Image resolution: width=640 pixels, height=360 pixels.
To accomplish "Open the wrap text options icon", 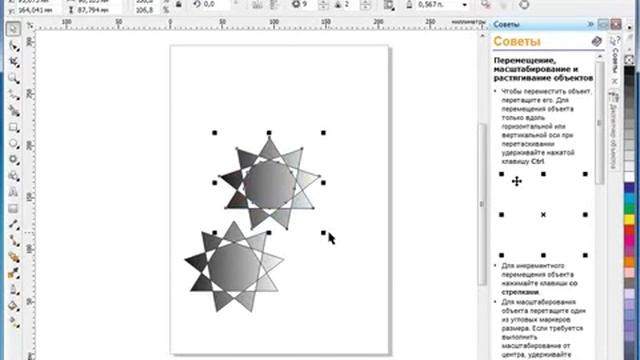I will [x=389, y=4].
